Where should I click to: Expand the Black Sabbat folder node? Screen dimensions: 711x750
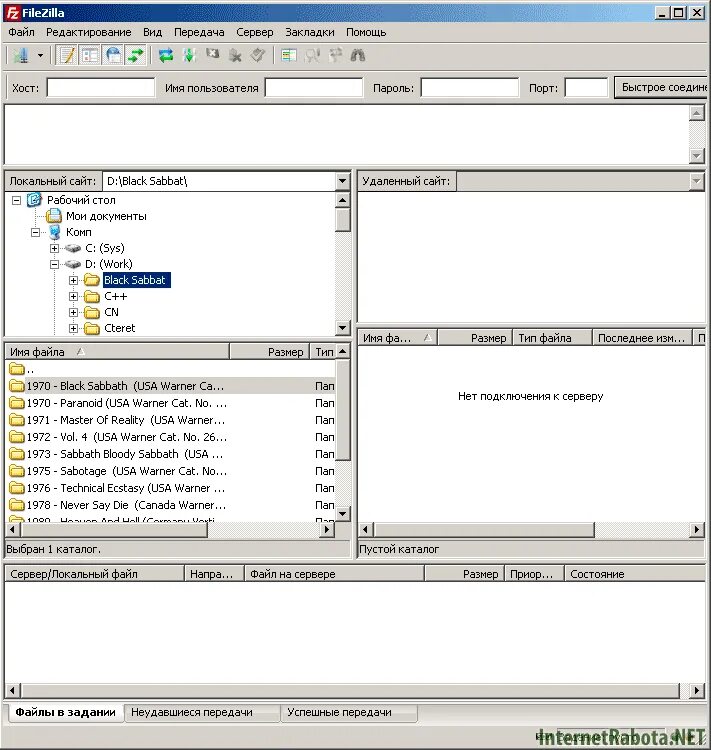coord(73,280)
